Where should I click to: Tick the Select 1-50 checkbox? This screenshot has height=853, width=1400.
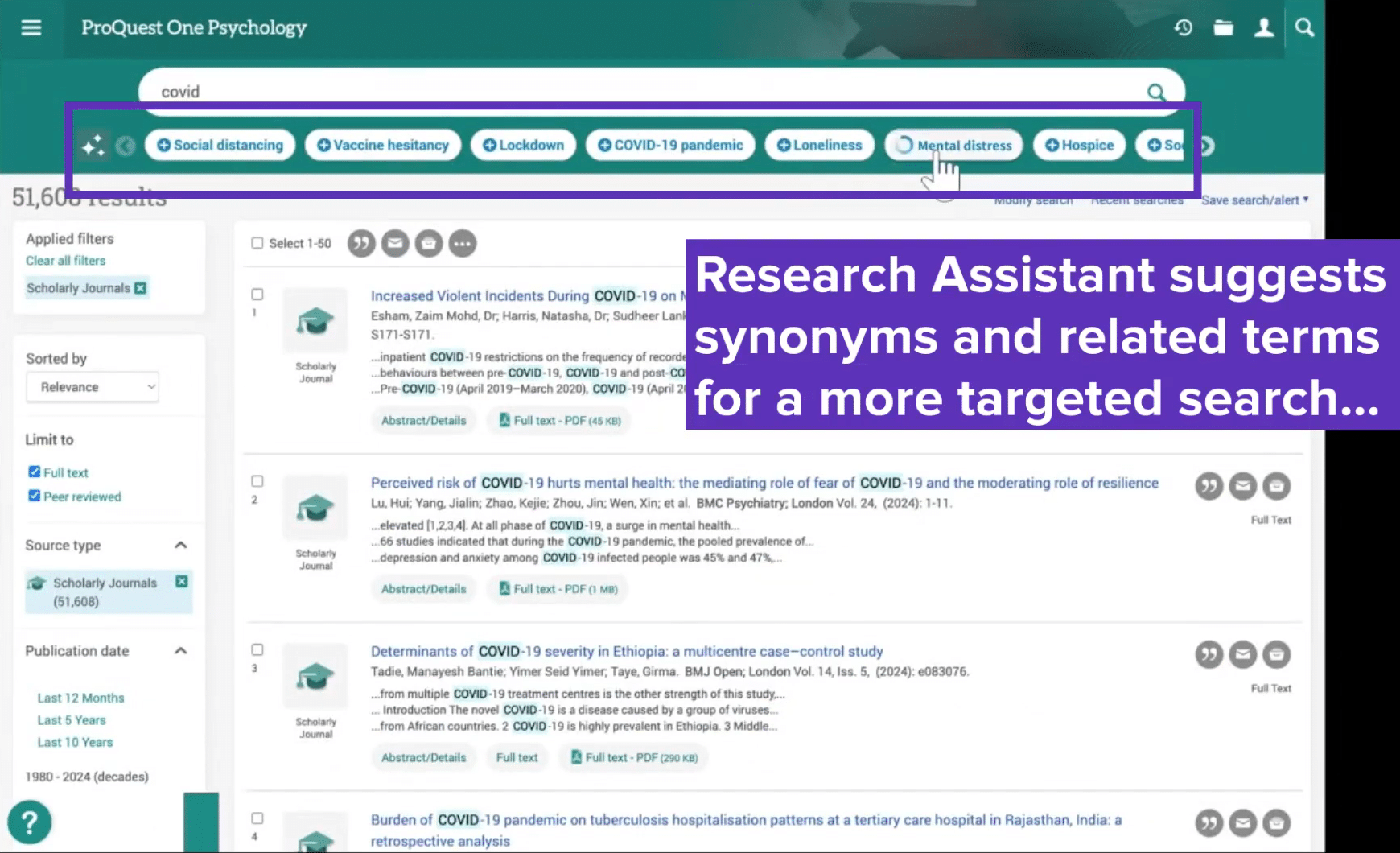(257, 243)
